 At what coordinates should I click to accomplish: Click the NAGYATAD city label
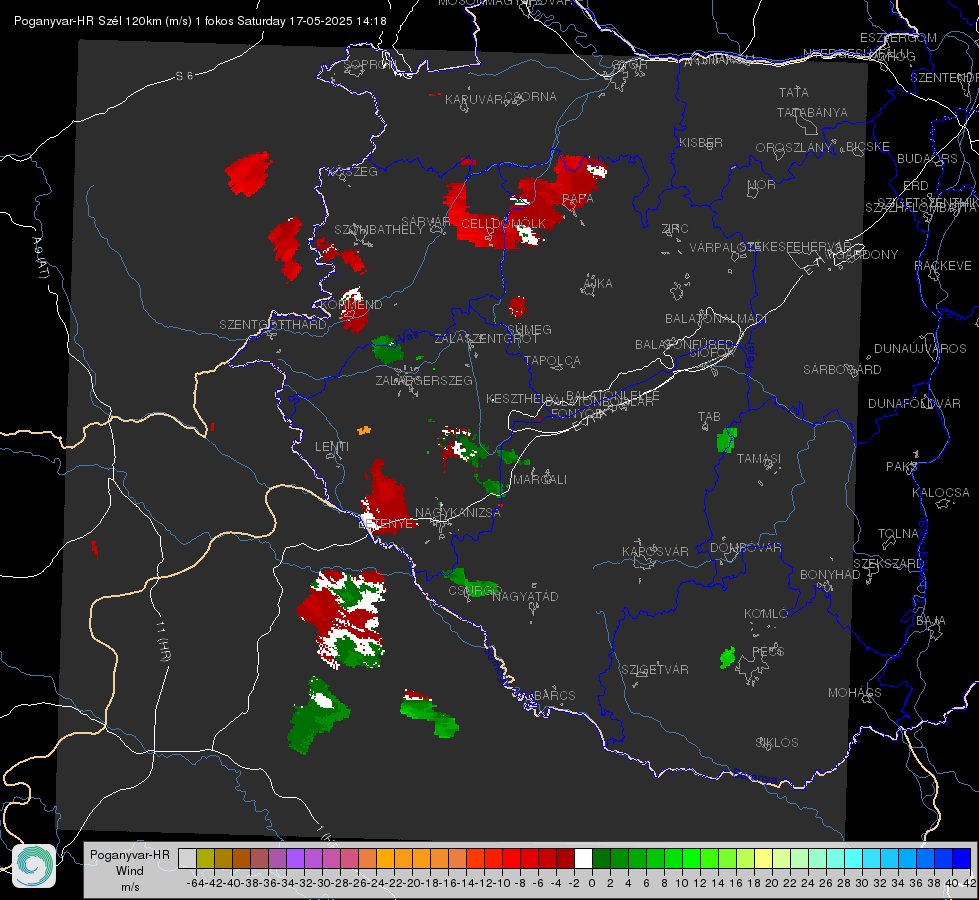(525, 596)
